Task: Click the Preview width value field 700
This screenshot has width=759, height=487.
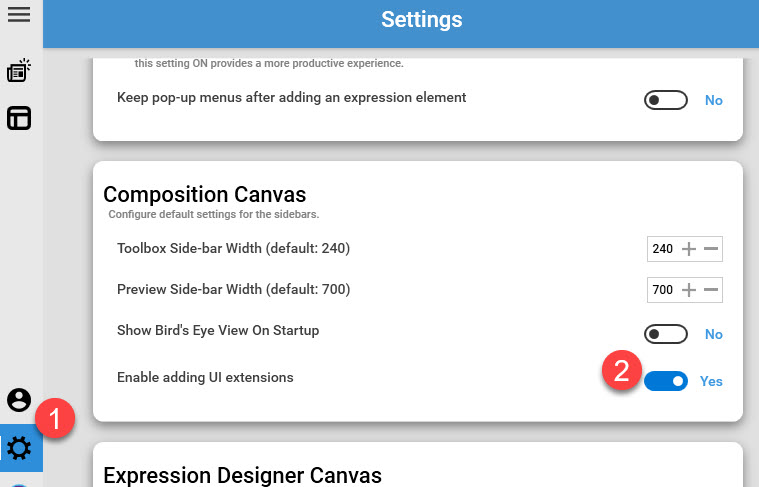Action: [x=663, y=290]
